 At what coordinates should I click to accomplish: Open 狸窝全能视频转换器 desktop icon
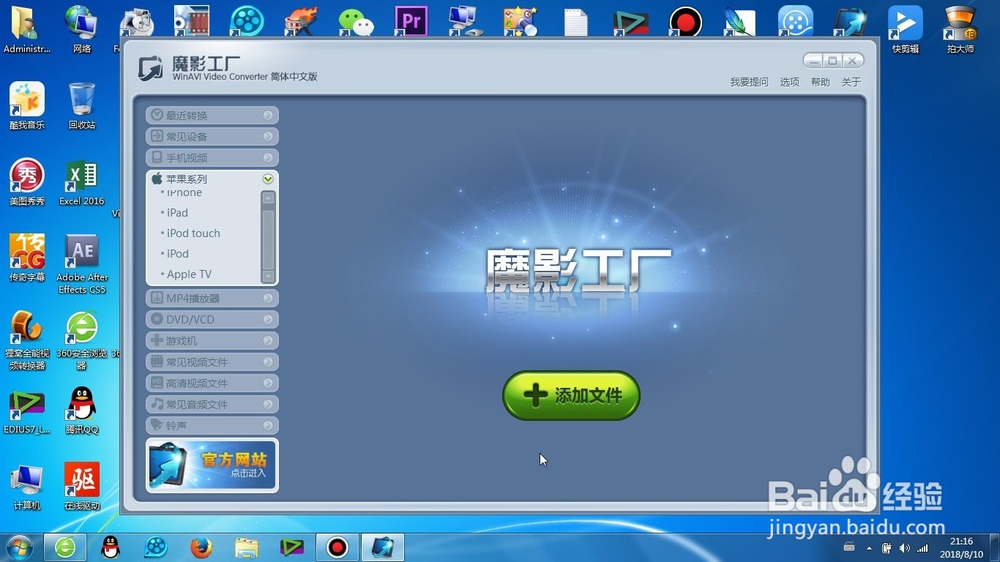pos(27,341)
